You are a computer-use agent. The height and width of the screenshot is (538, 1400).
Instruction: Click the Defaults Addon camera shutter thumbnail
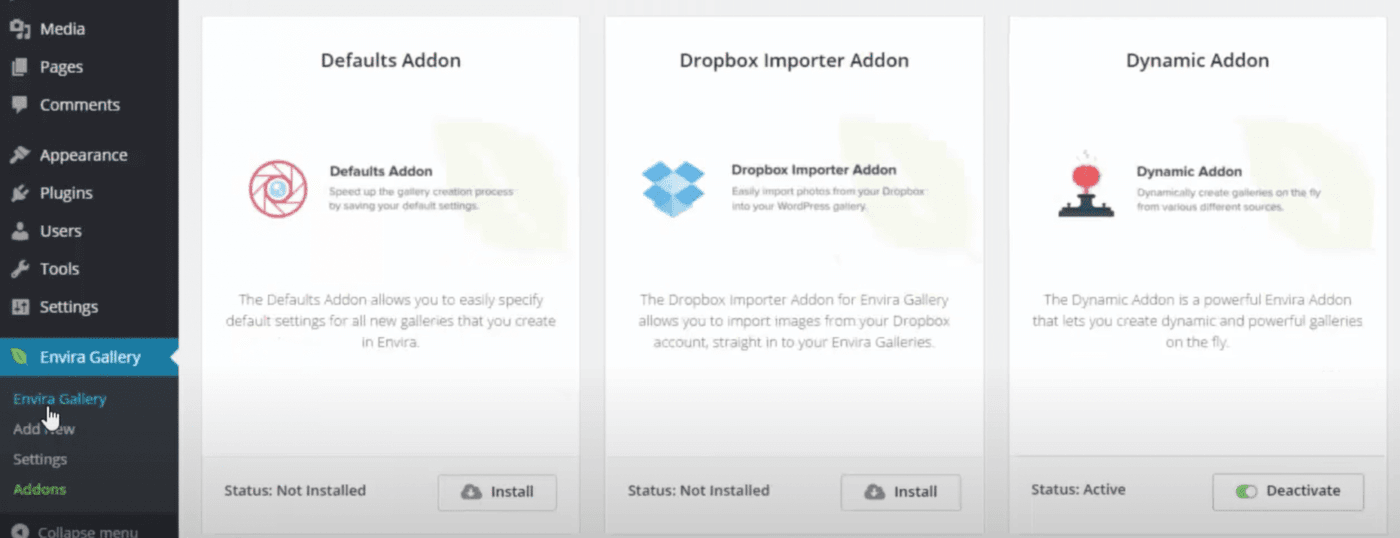pos(278,188)
